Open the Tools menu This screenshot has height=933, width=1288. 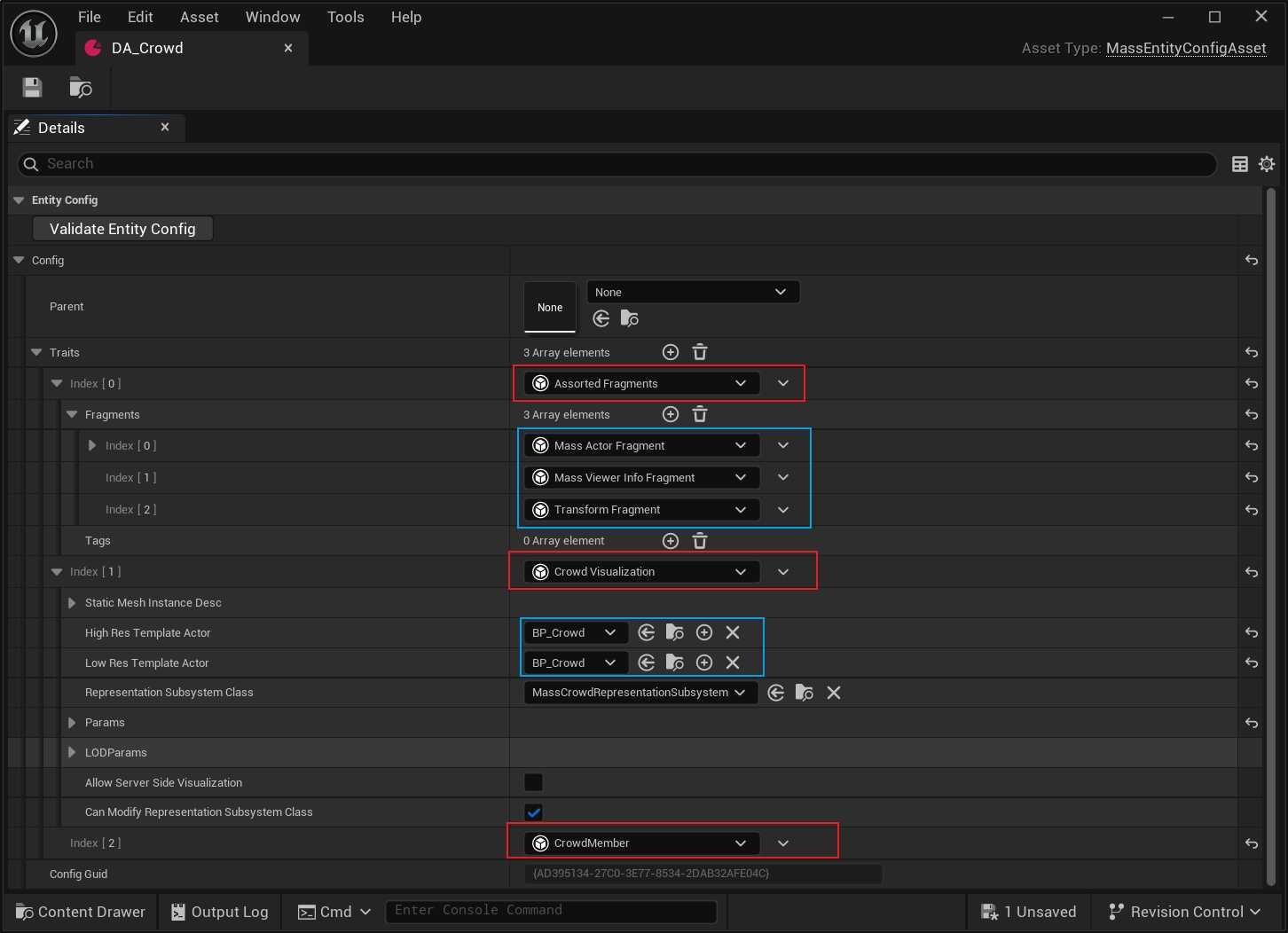345,17
